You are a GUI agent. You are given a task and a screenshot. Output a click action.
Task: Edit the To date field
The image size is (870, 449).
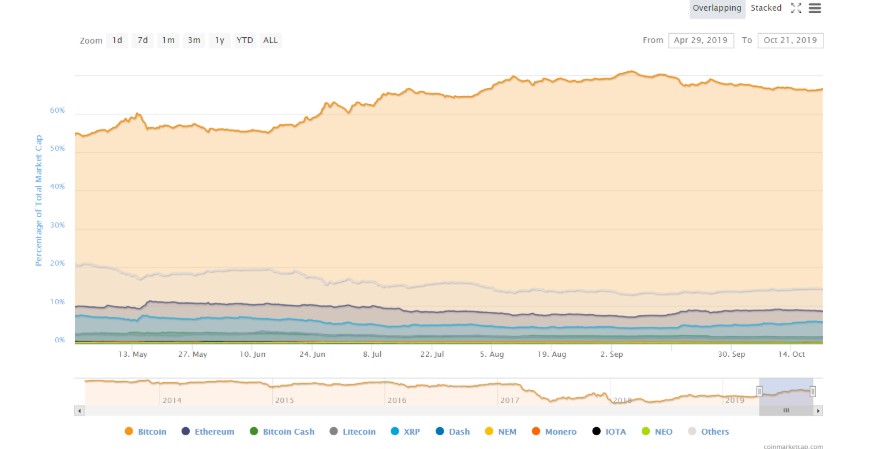[790, 41]
